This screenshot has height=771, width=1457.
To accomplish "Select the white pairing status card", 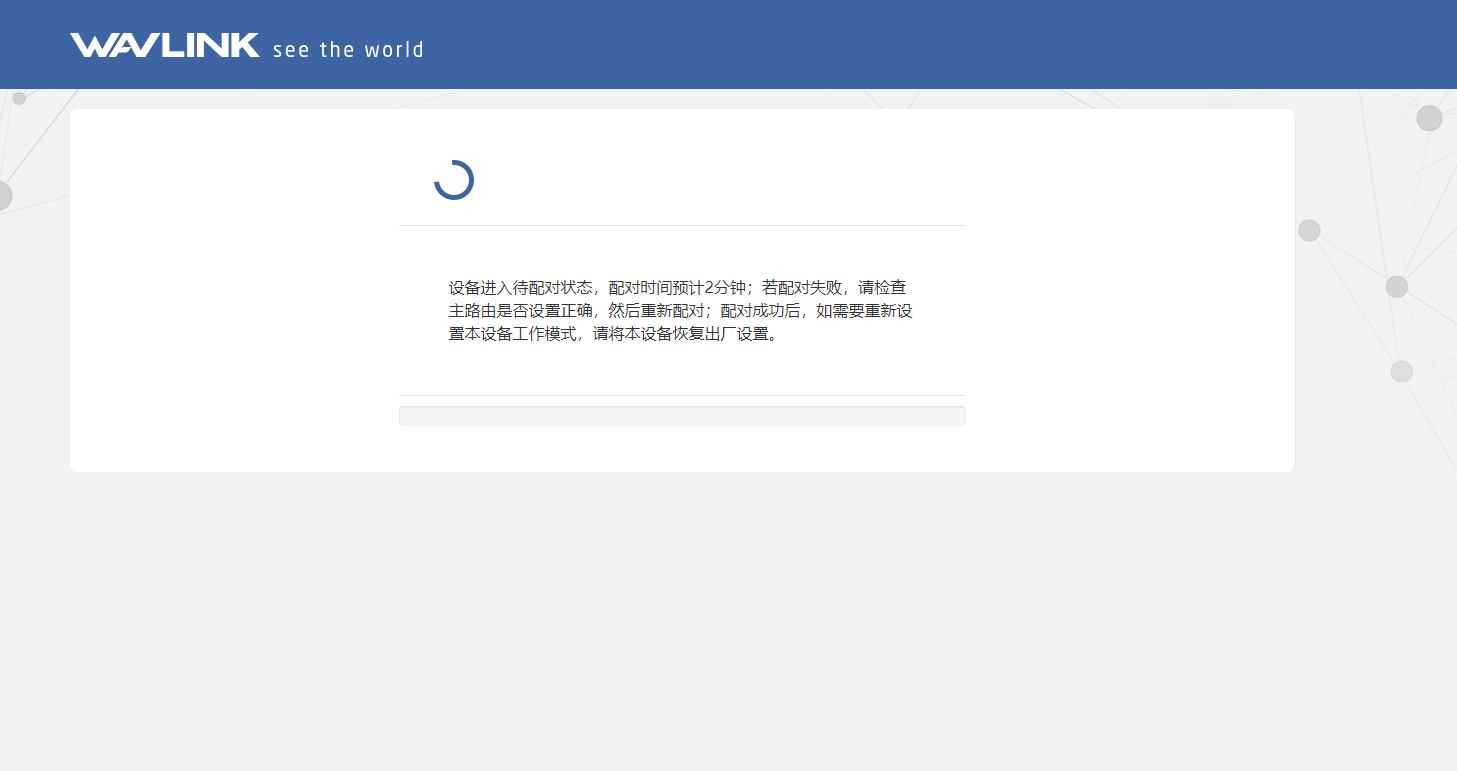I will pos(681,290).
